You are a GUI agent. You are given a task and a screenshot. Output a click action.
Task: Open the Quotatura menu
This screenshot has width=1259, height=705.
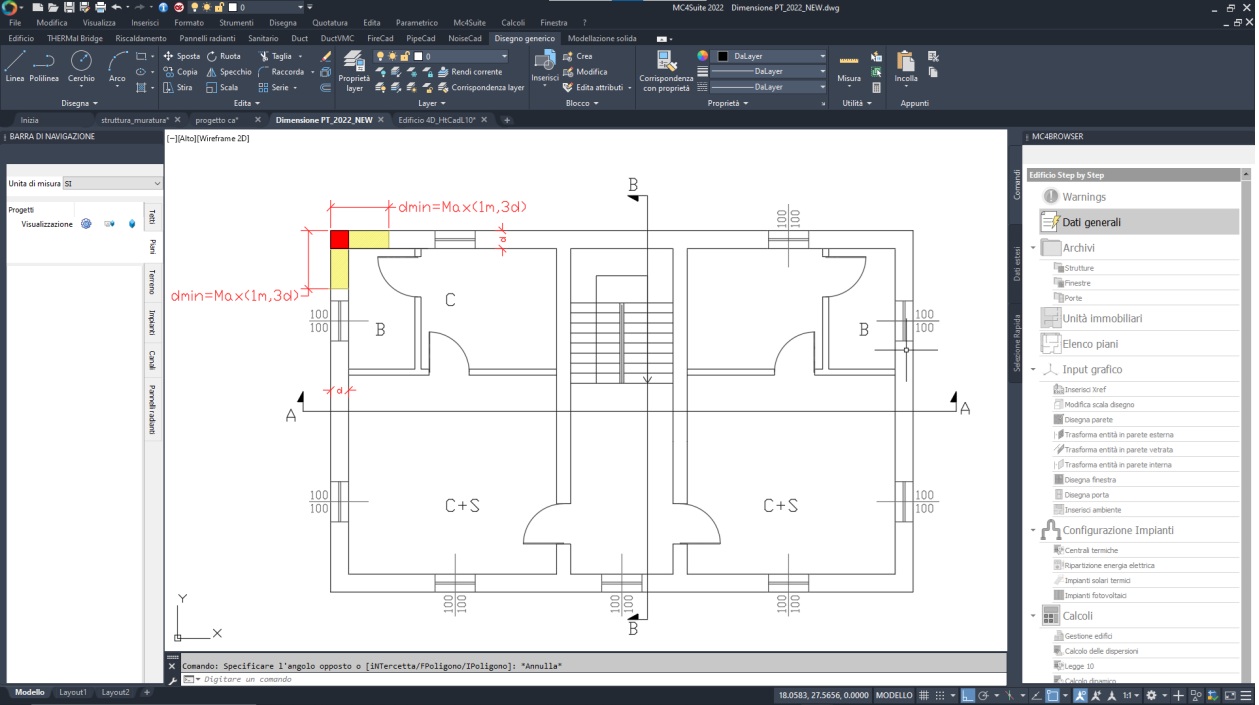[x=330, y=22]
